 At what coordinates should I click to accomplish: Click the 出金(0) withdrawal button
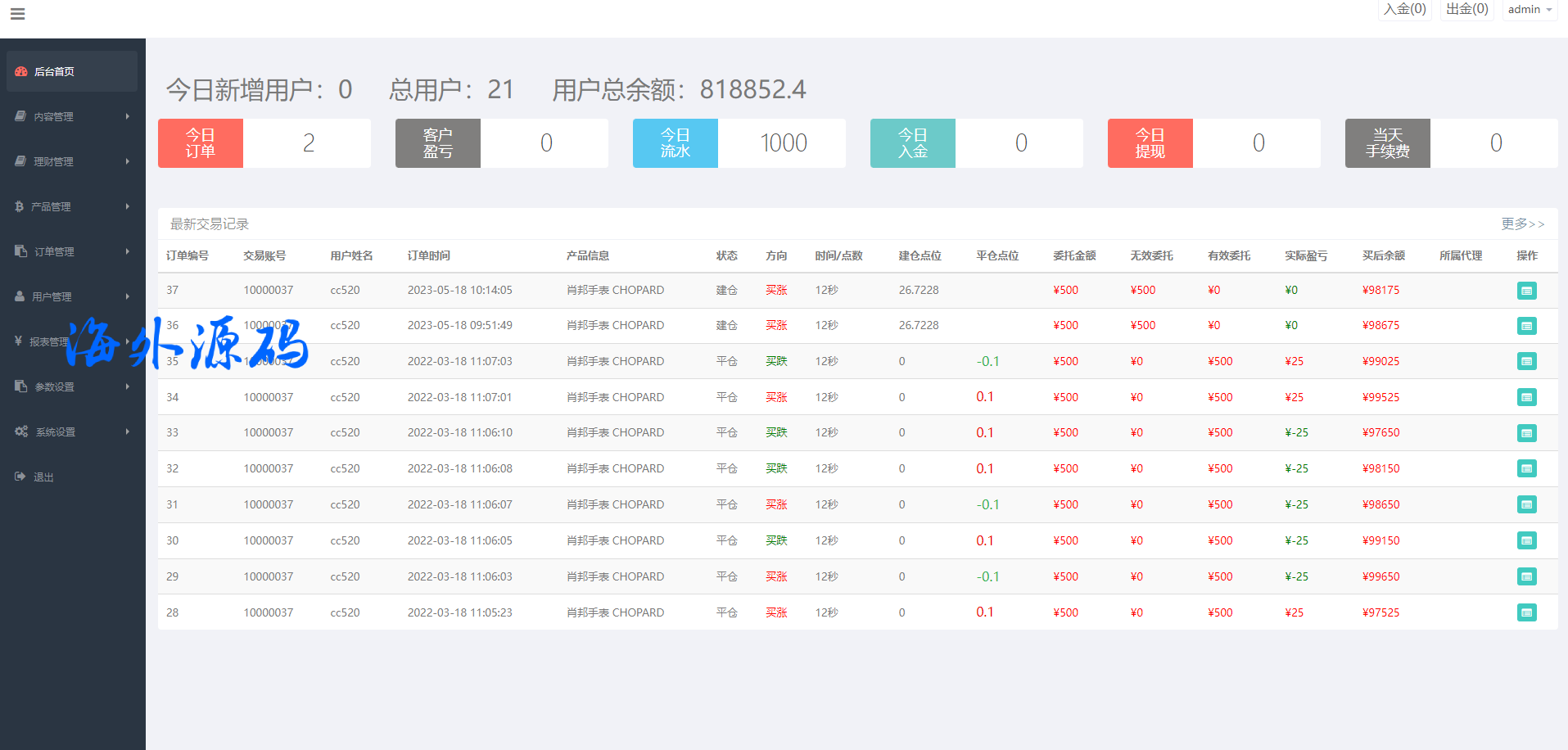[x=1466, y=10]
